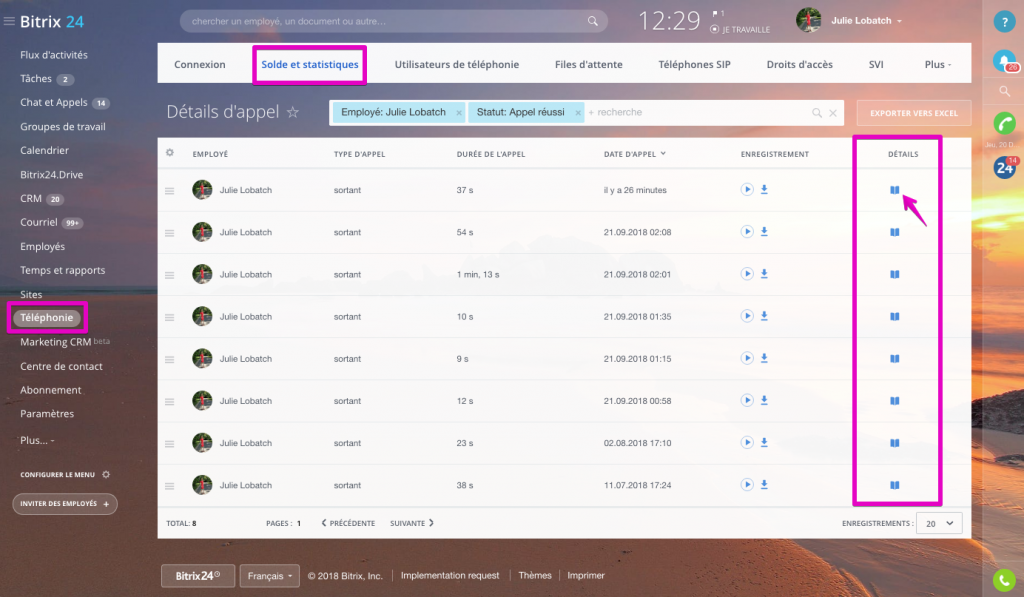Switch to the Connexion tab

click(x=200, y=64)
